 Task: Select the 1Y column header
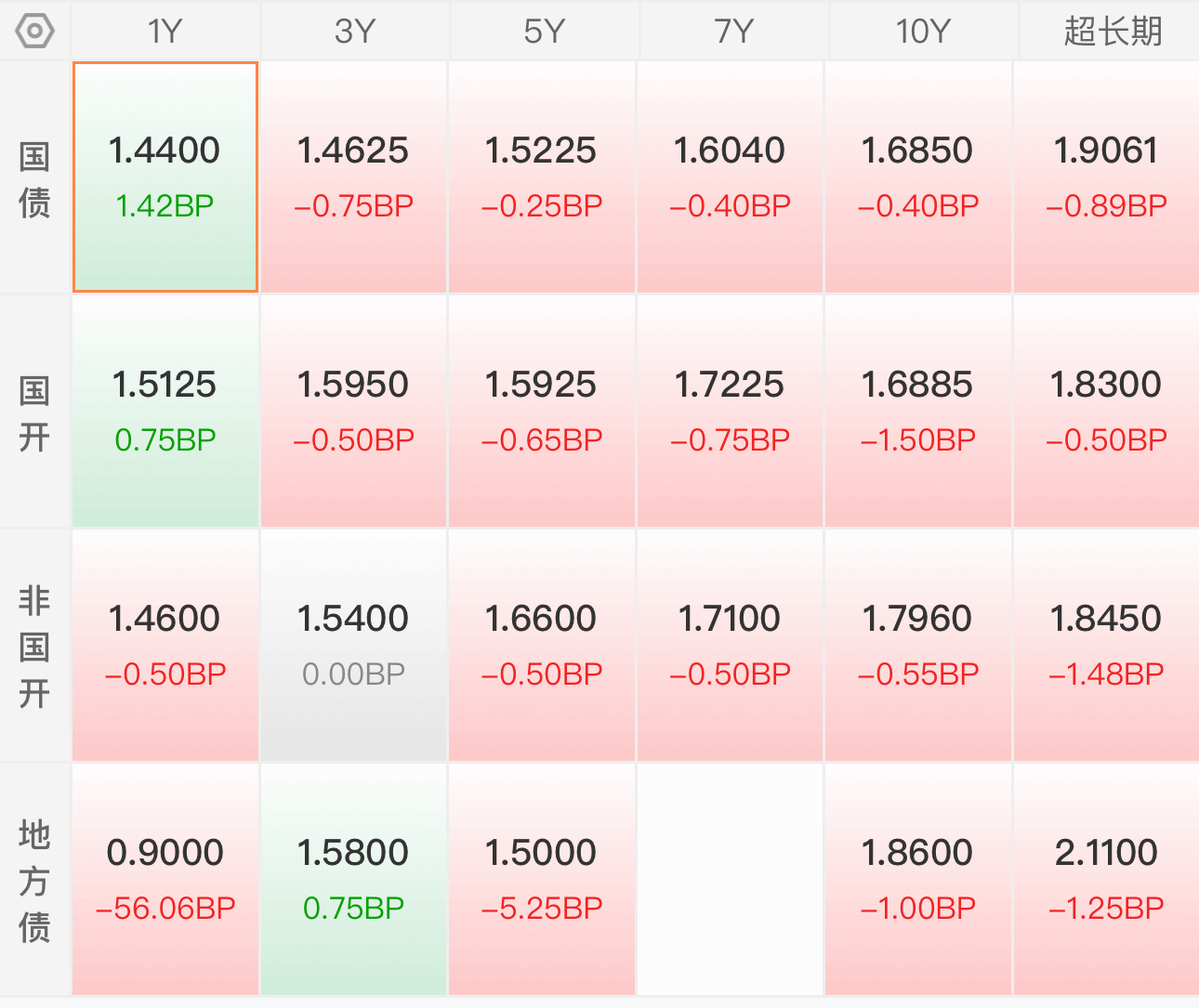pyautogui.click(x=165, y=31)
